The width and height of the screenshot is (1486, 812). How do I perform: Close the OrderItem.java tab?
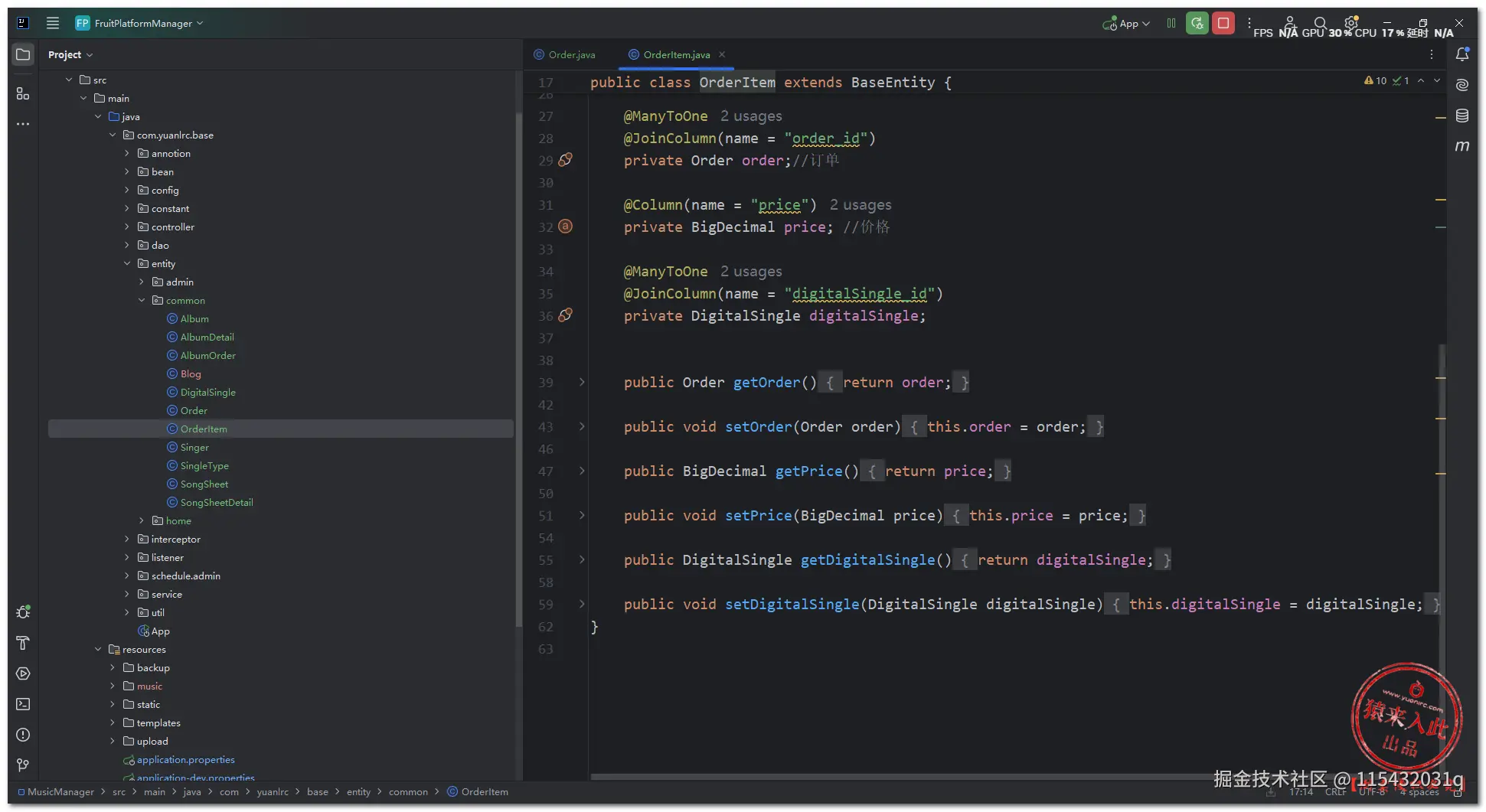[722, 54]
